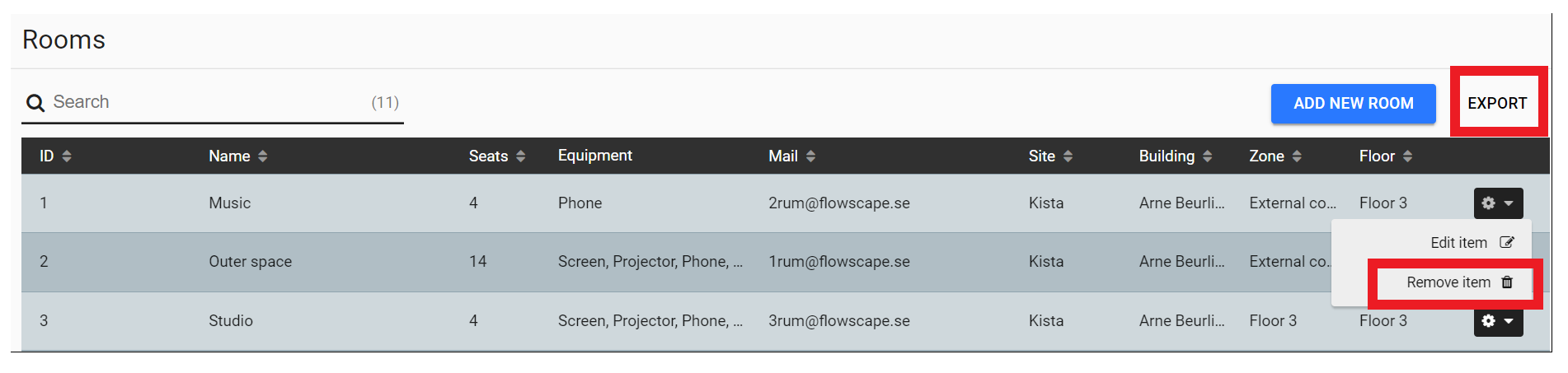This screenshot has width=1568, height=373.
Task: Click the Equipment column header
Action: pyautogui.click(x=594, y=156)
